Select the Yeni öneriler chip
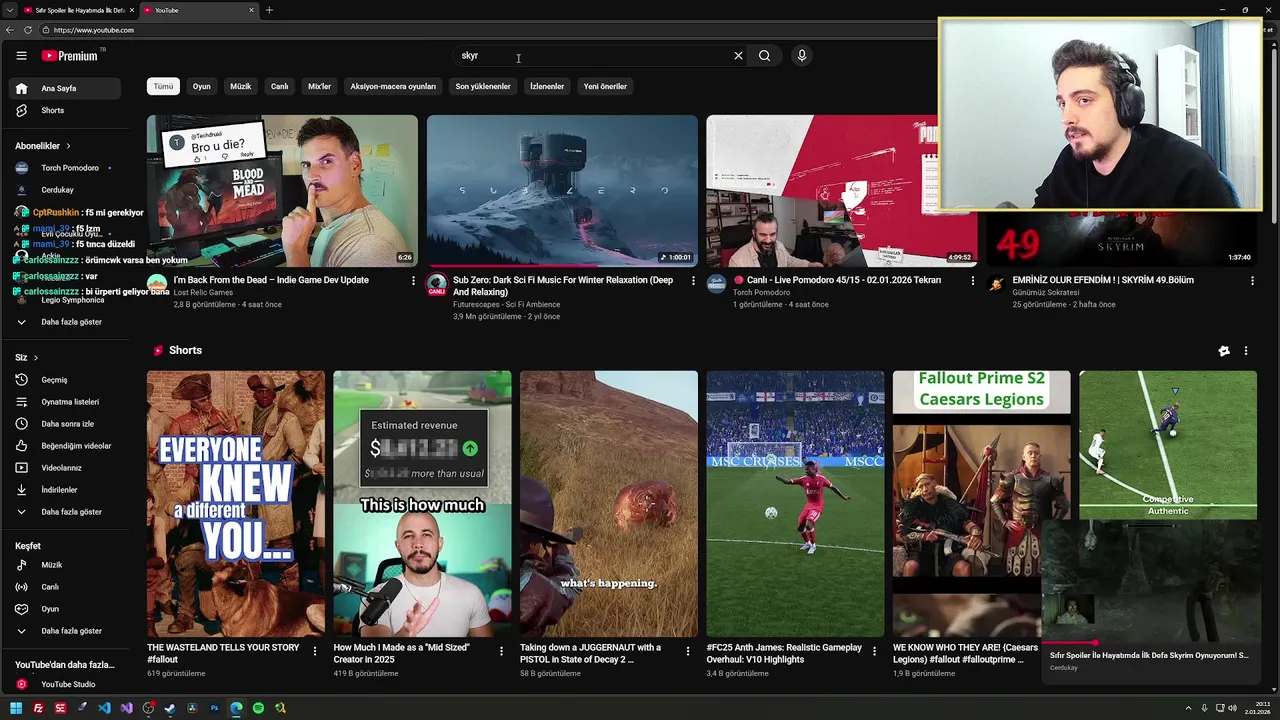This screenshot has width=1280, height=720. (x=605, y=86)
